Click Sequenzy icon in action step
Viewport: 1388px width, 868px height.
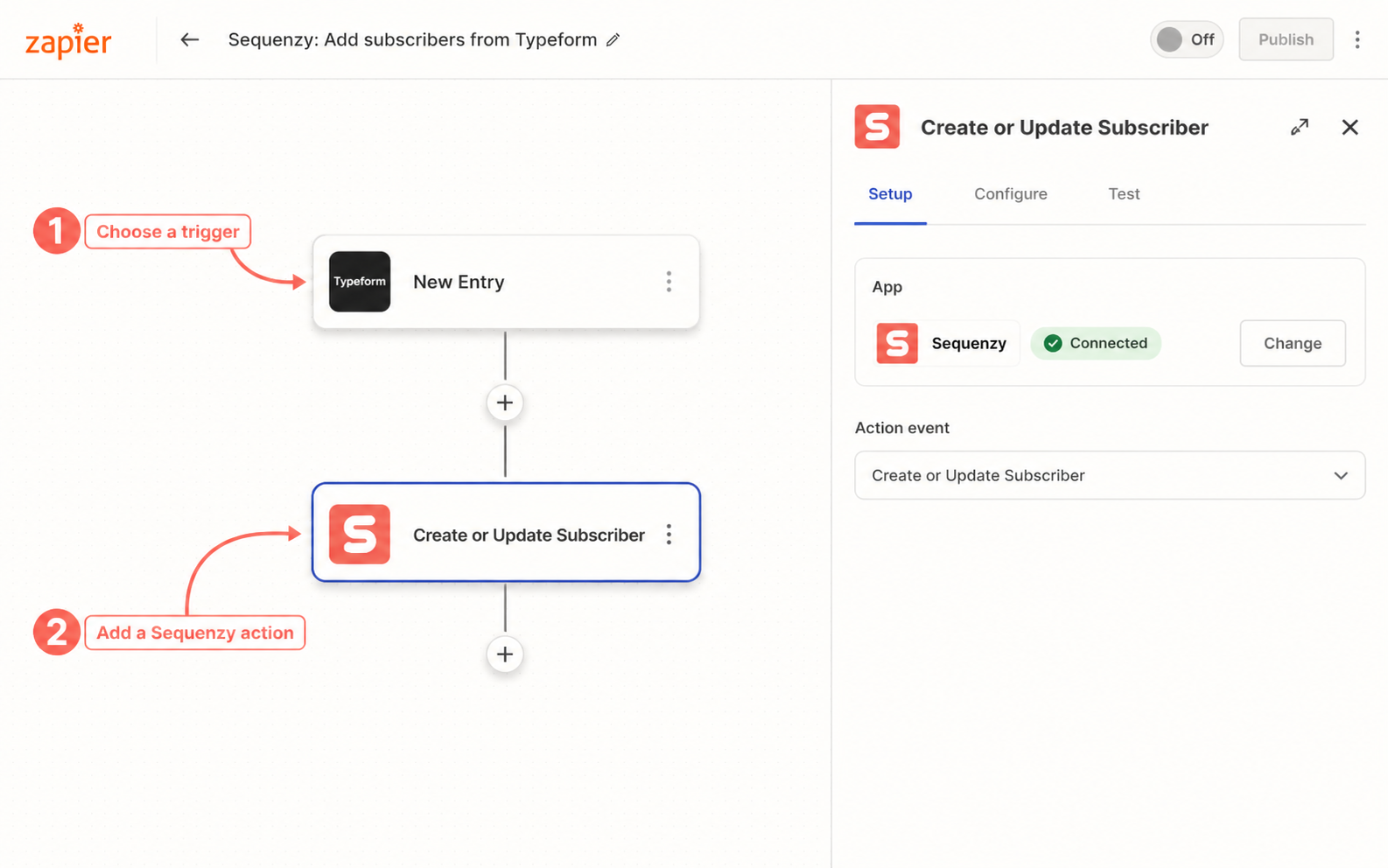(360, 534)
